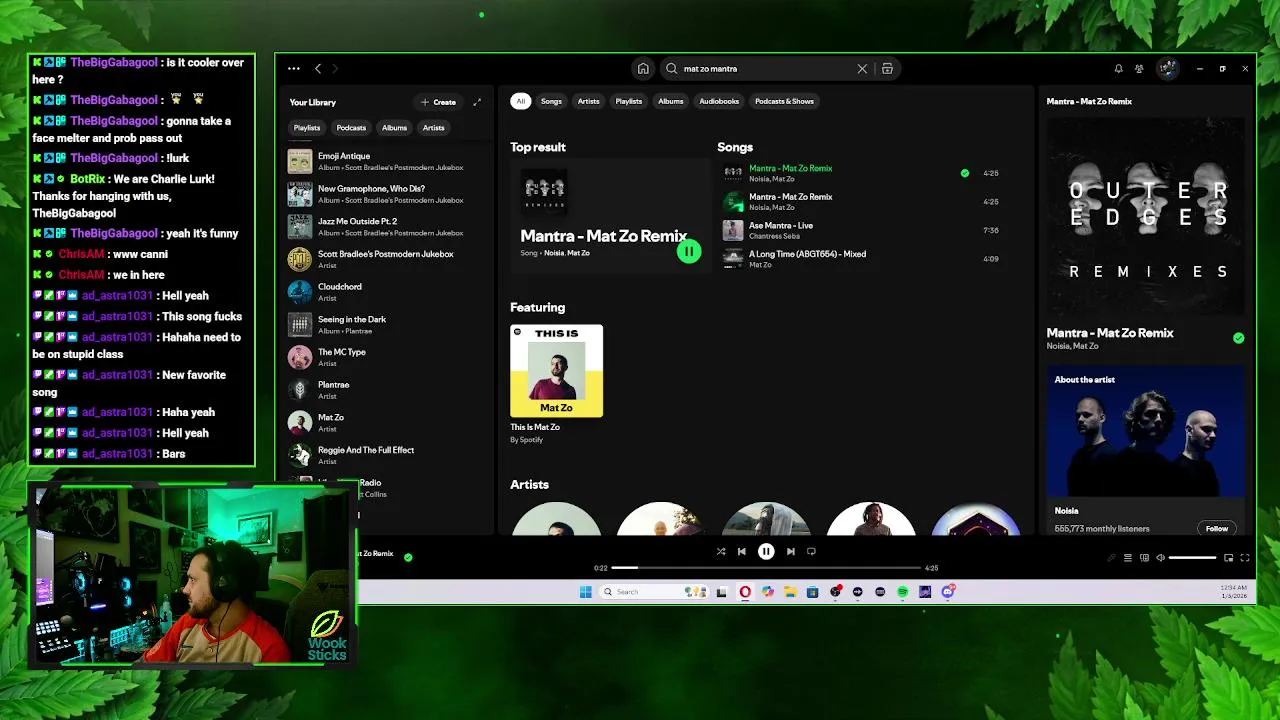Filter results by Podcasts & Shows
The height and width of the screenshot is (720, 1280).
[784, 101]
